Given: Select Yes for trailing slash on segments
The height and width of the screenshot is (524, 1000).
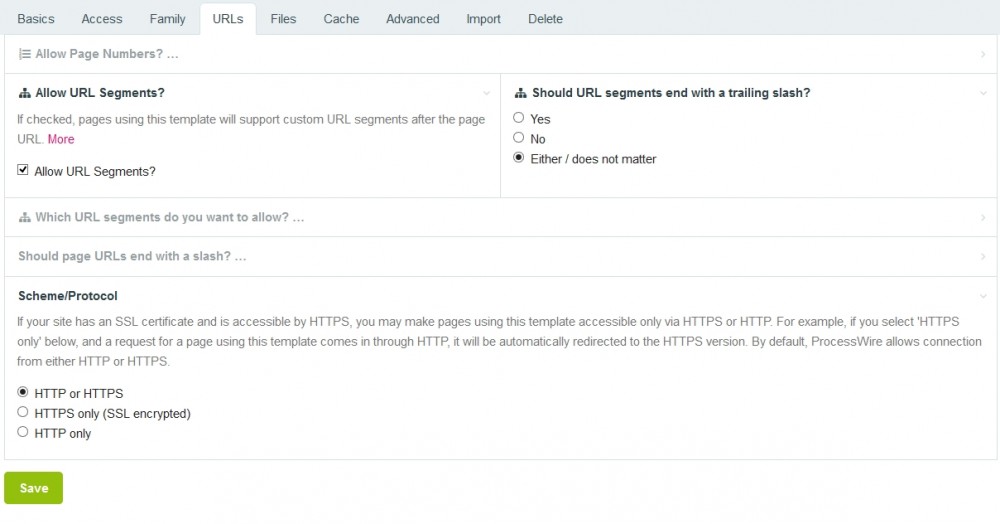Looking at the screenshot, I should tap(519, 118).
